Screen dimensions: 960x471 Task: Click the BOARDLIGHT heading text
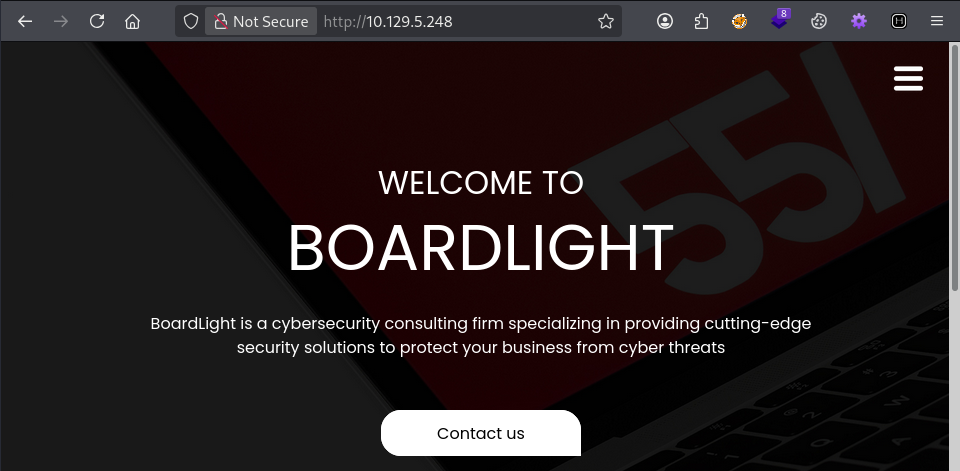coord(480,248)
